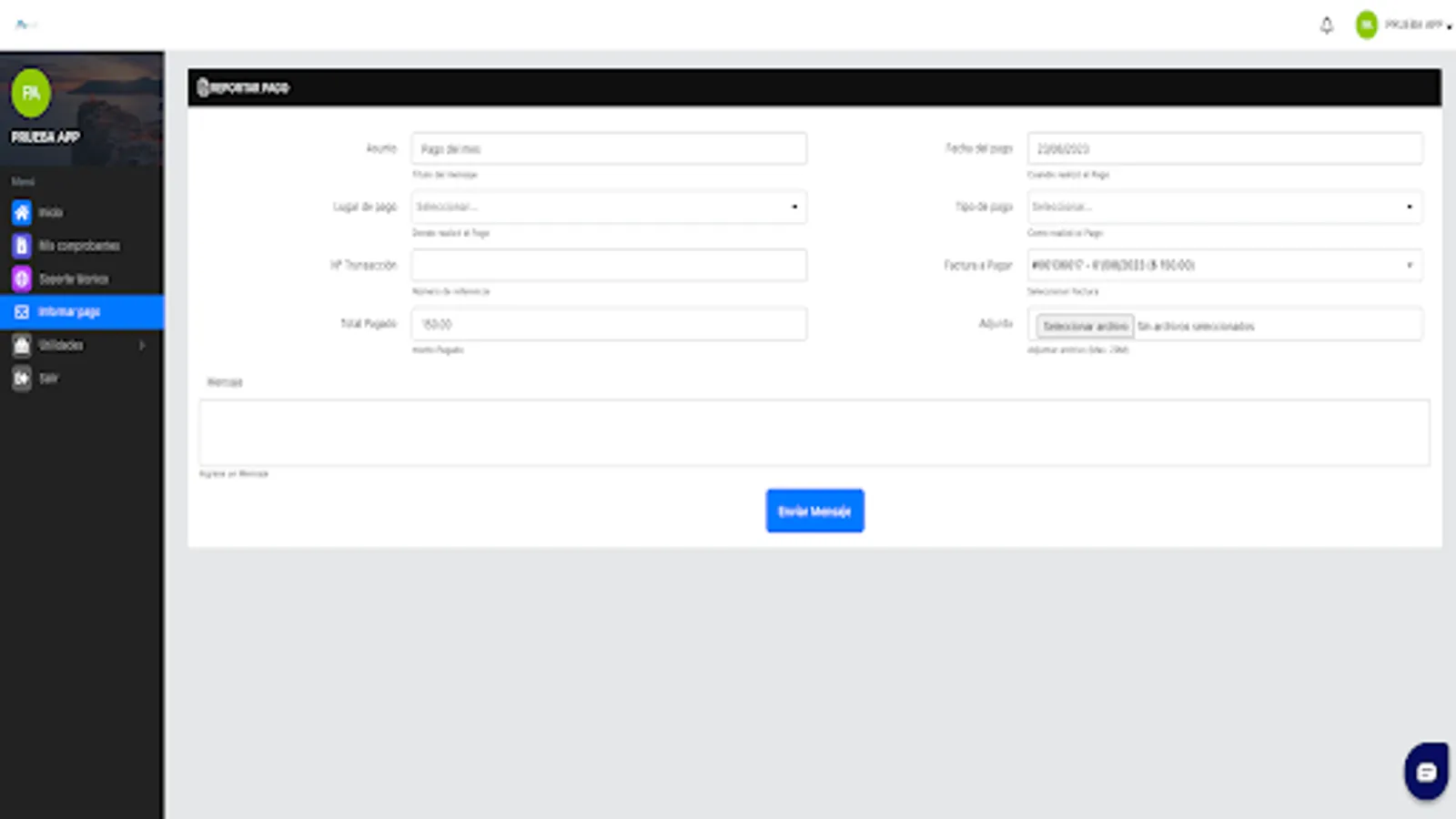Click Seleccionar archivo button

coord(1085,326)
